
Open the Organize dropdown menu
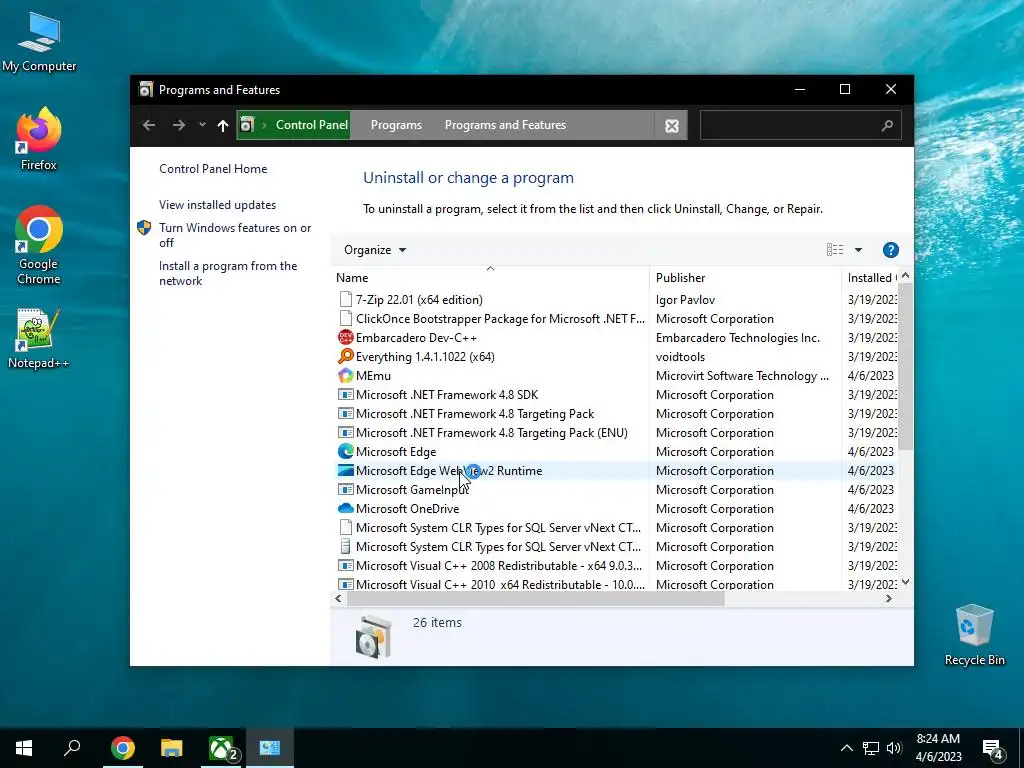coord(375,250)
